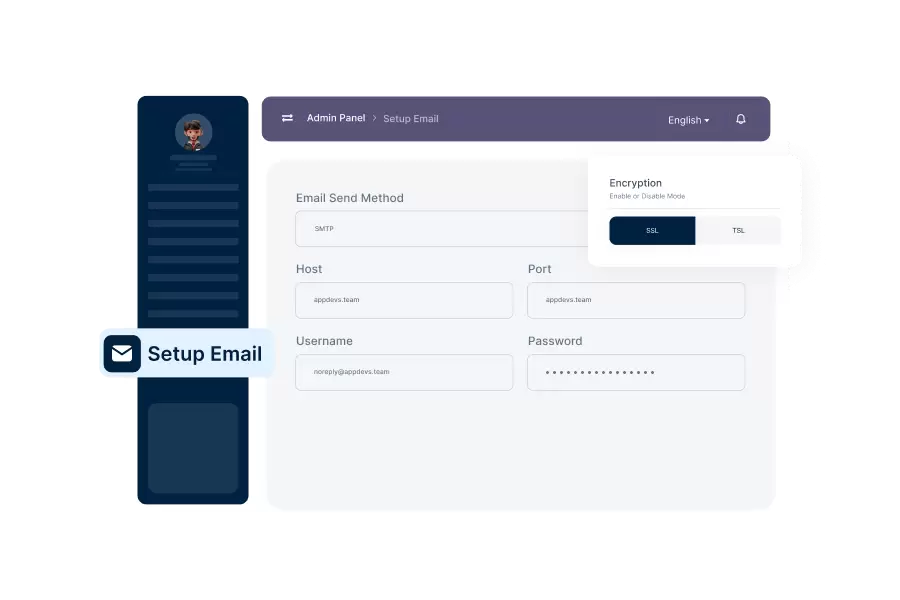Click into the masked Password field
900x600 pixels.
coord(636,372)
